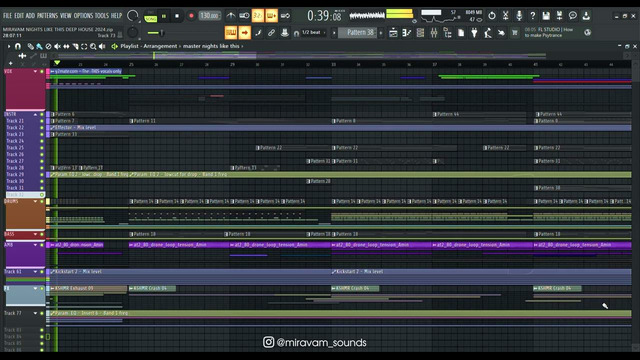
Task: Collapse the AMB group arrow
Action: [x=36, y=245]
